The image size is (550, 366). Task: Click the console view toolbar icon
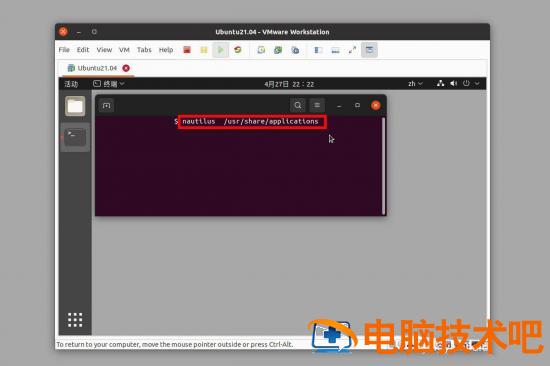pos(335,50)
